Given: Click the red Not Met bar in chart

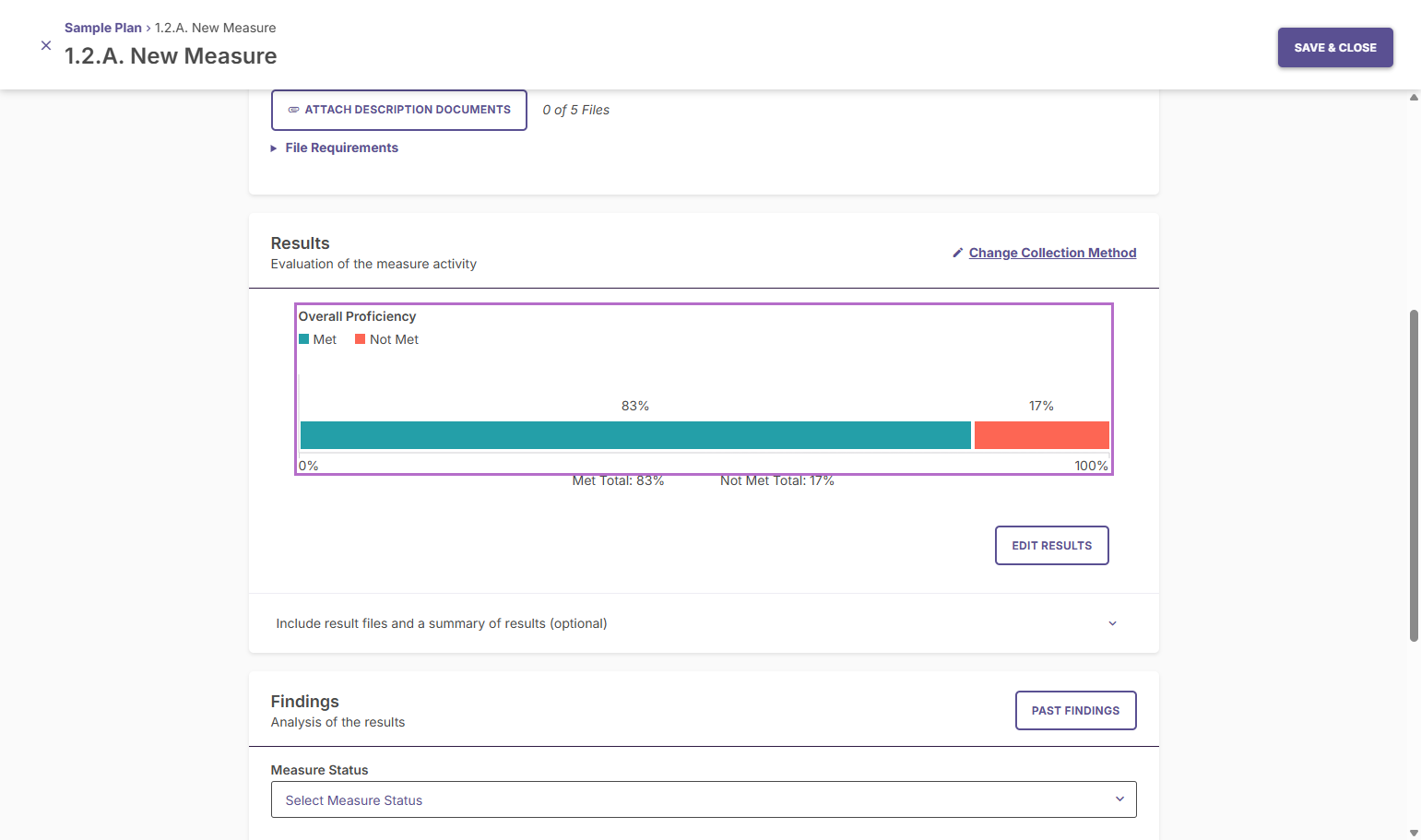Looking at the screenshot, I should point(1042,435).
